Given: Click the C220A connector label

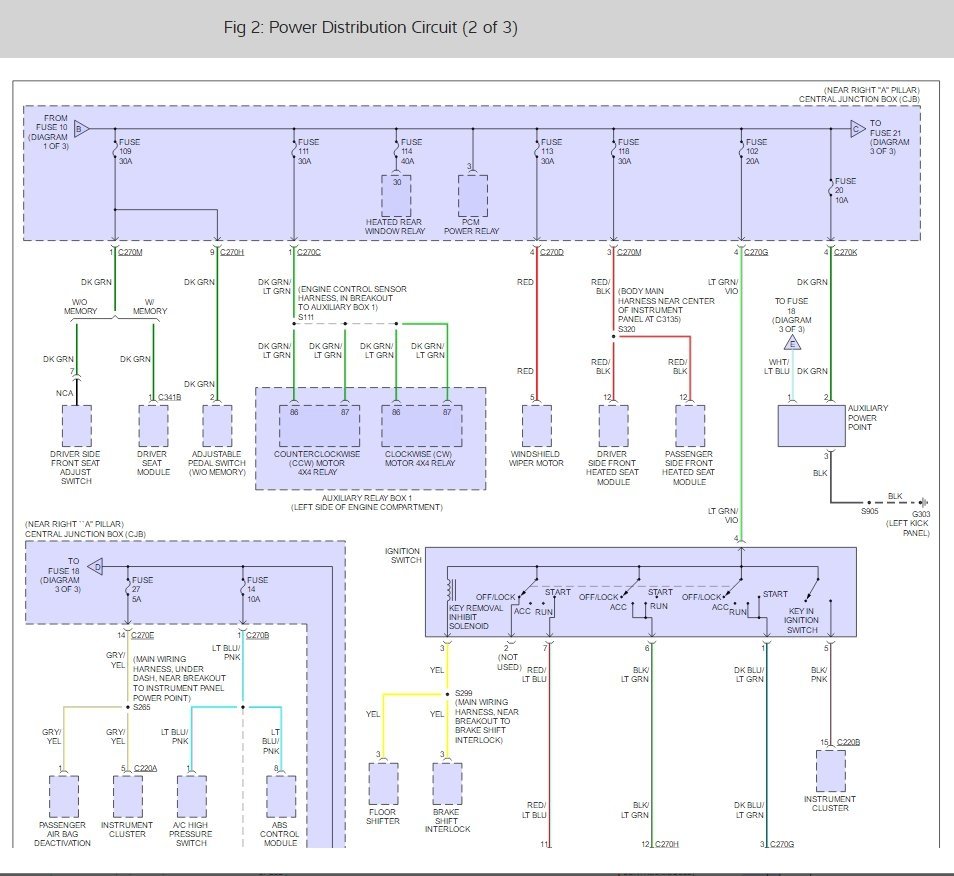Looking at the screenshot, I should coord(145,768).
